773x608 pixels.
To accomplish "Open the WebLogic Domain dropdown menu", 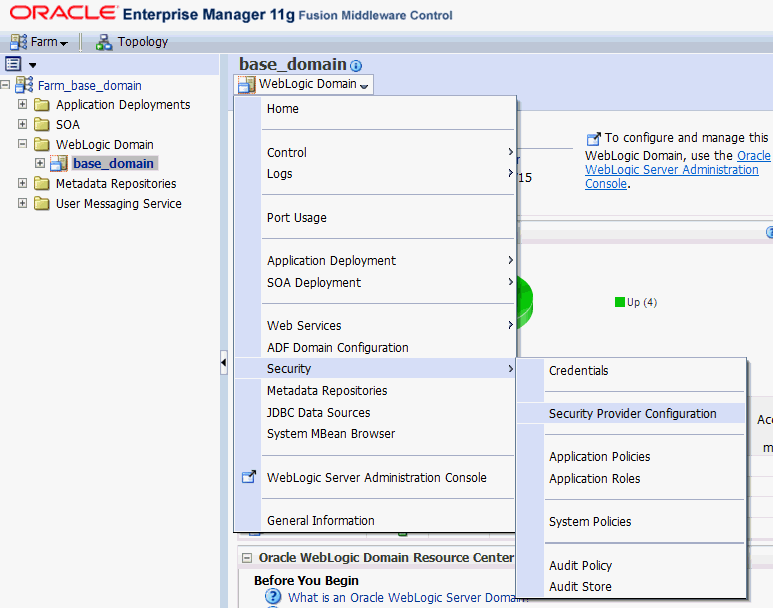I will [x=305, y=84].
